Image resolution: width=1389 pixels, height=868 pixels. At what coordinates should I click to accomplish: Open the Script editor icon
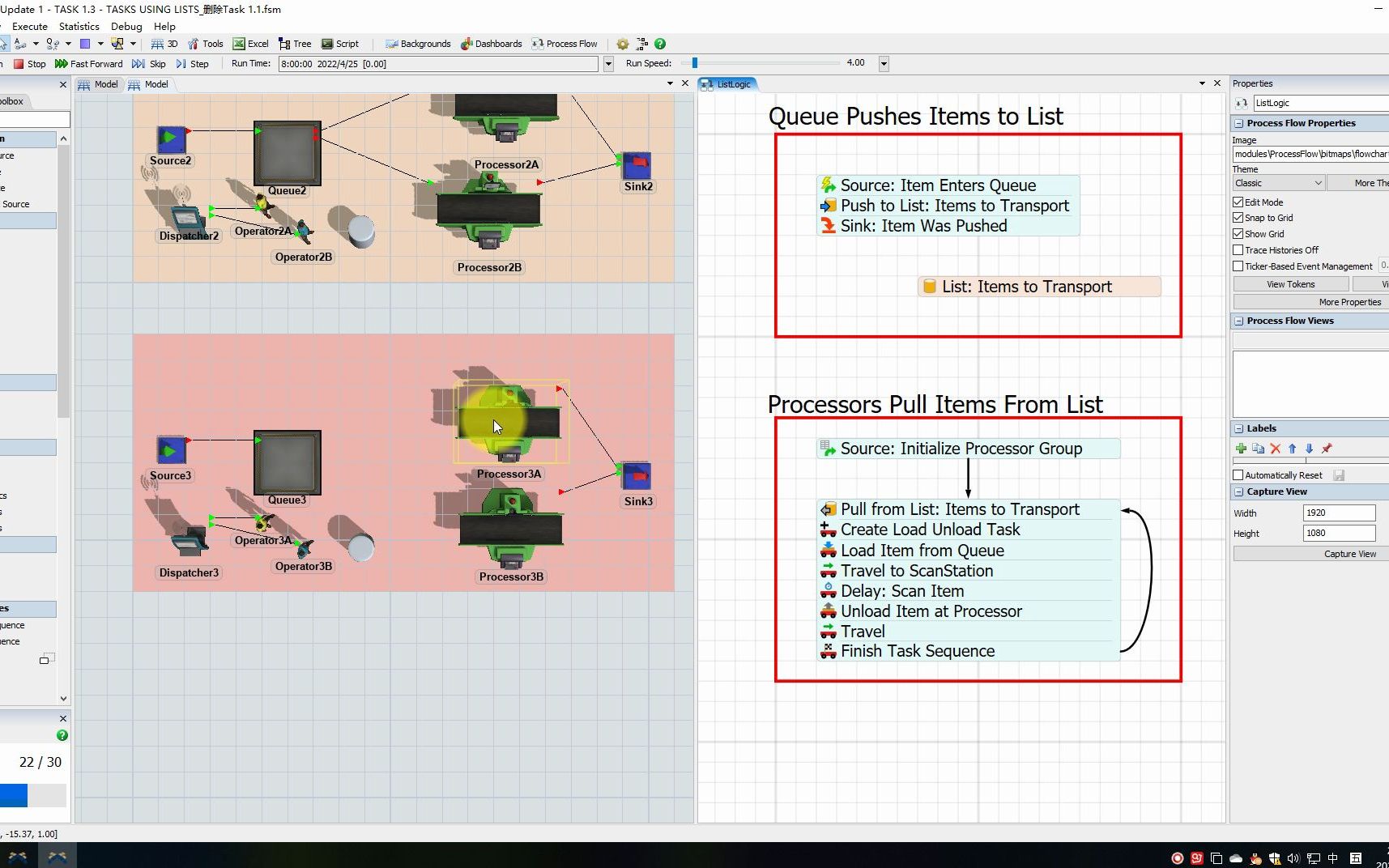pyautogui.click(x=340, y=44)
